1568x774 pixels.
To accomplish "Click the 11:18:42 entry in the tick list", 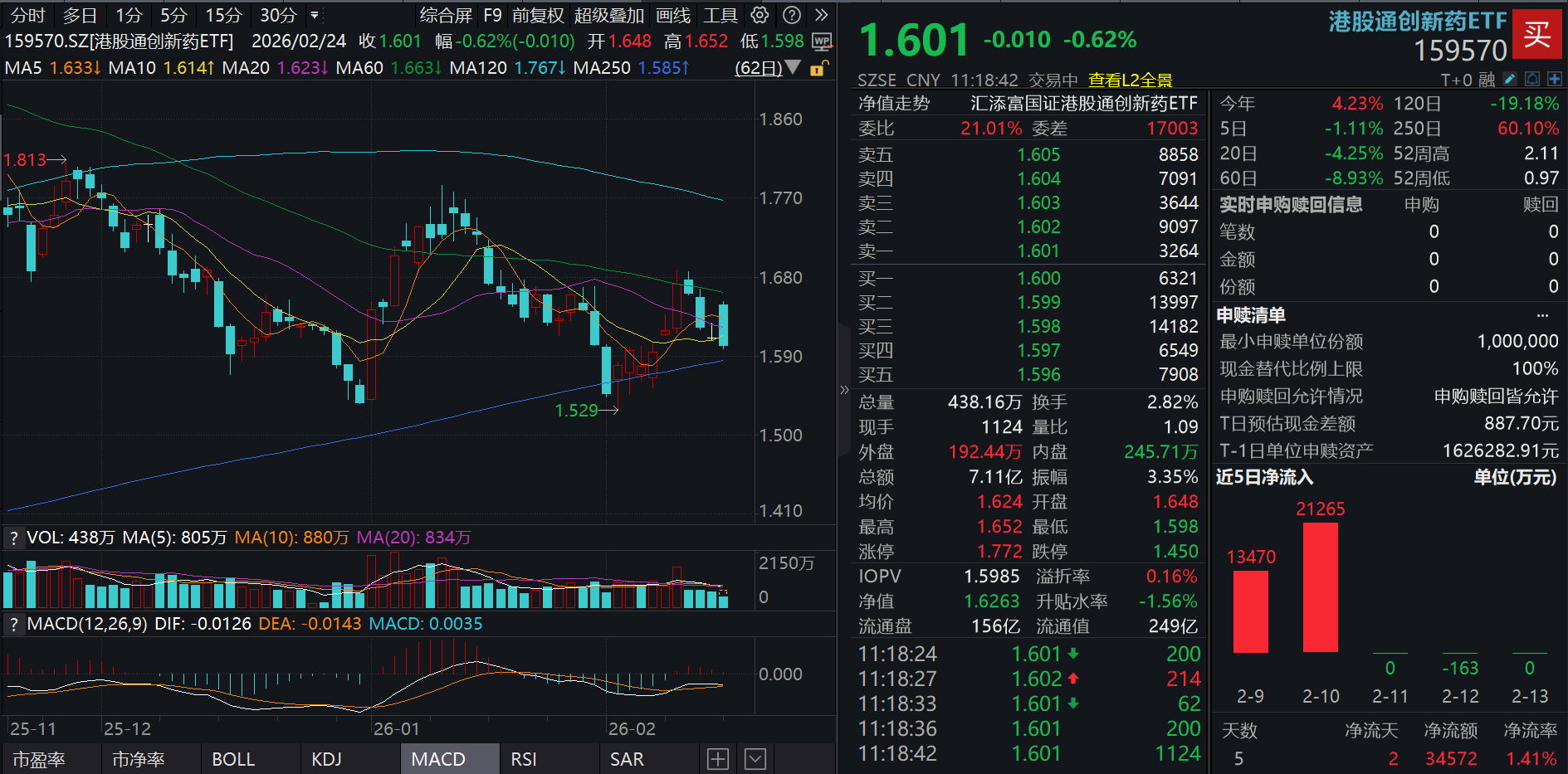I will coord(897,753).
